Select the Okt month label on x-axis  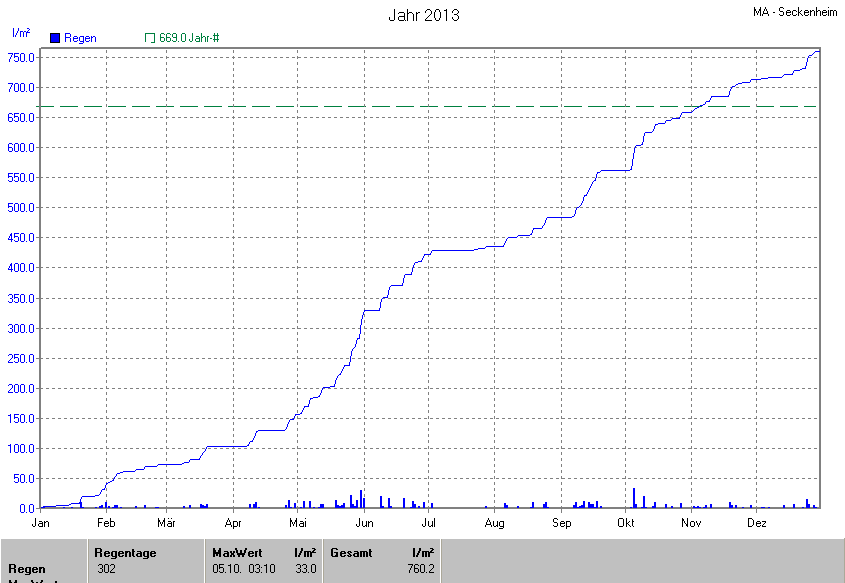(627, 523)
